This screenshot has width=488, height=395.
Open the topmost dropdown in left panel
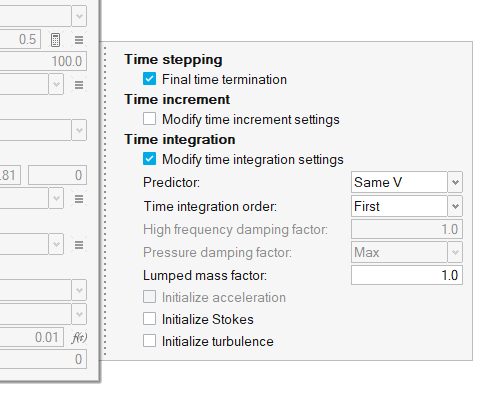pos(79,16)
